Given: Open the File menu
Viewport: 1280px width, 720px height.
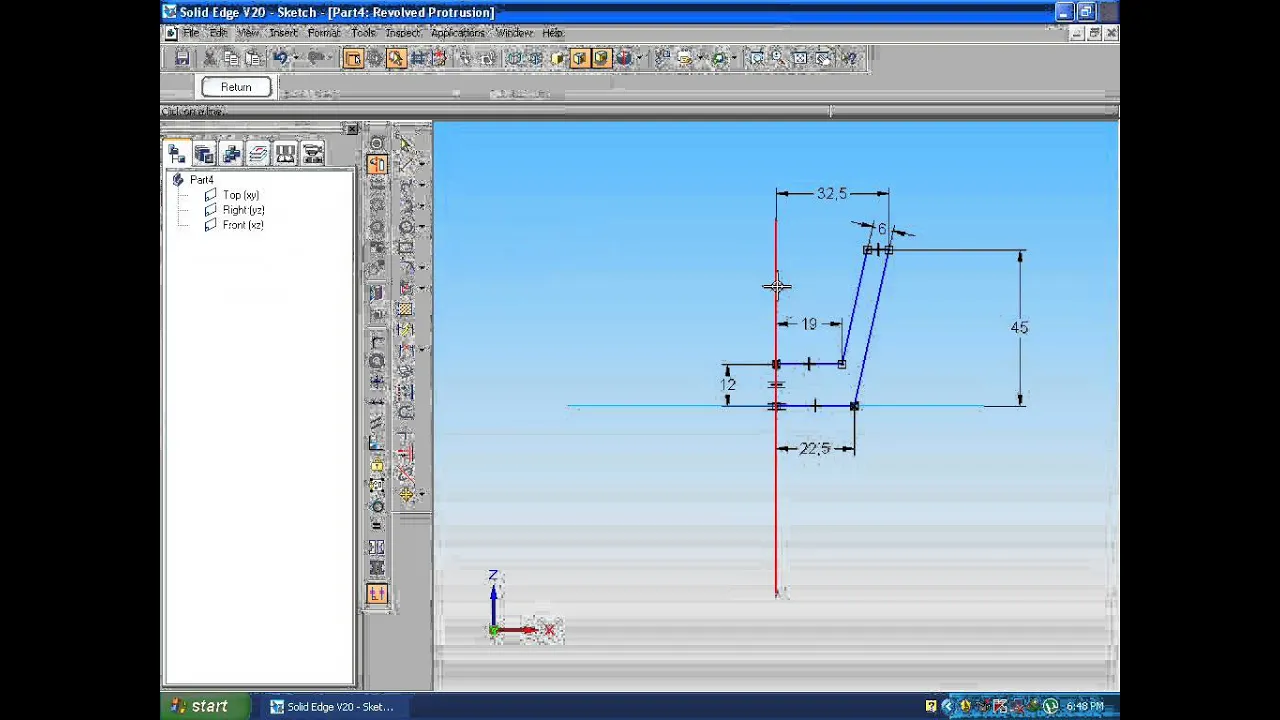Looking at the screenshot, I should [x=190, y=33].
